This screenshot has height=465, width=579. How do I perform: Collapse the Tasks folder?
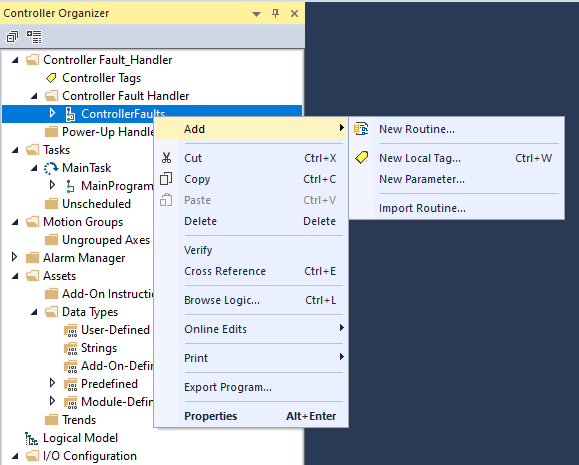(15, 150)
